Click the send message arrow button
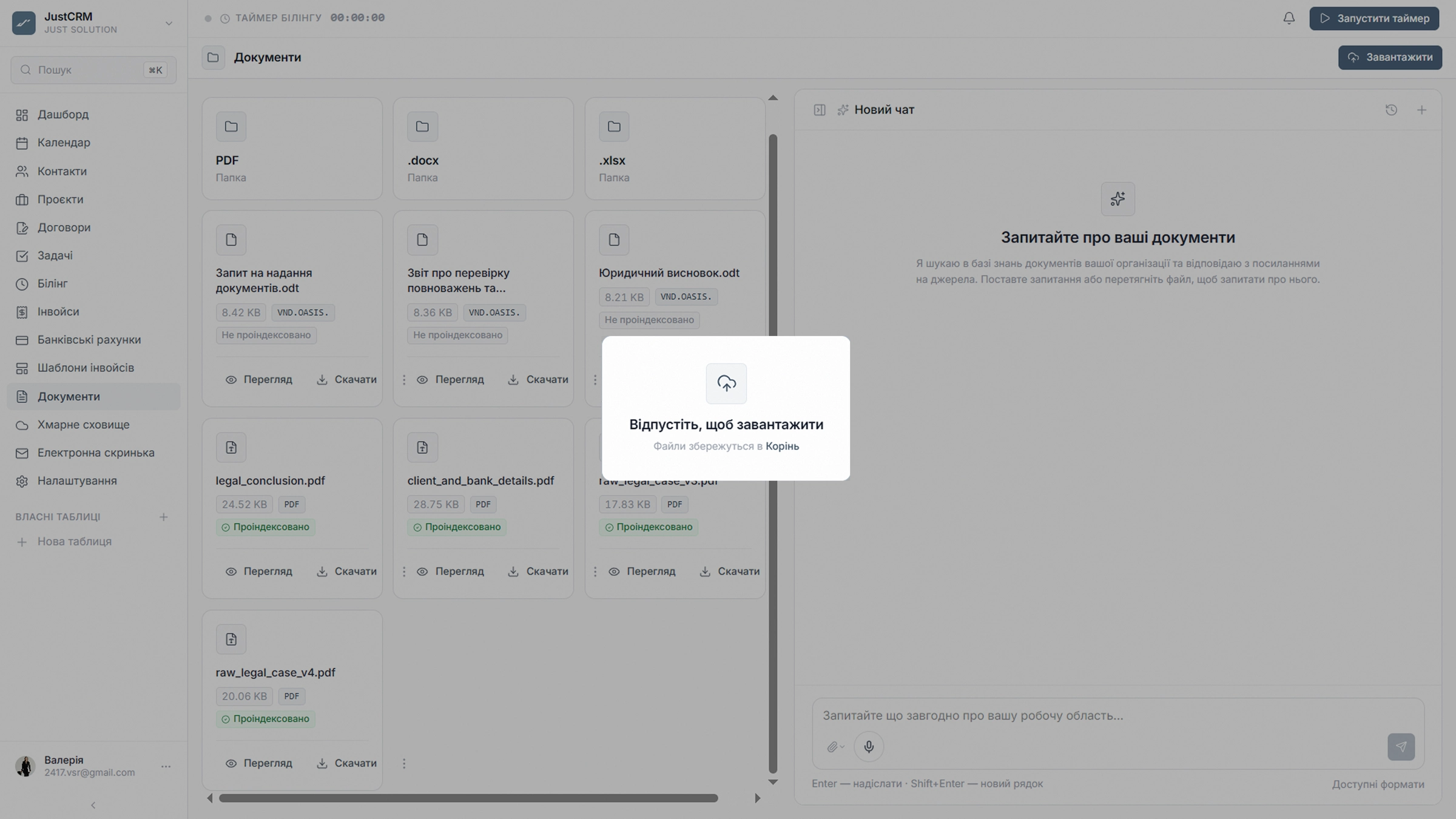This screenshot has height=819, width=1456. (x=1401, y=747)
